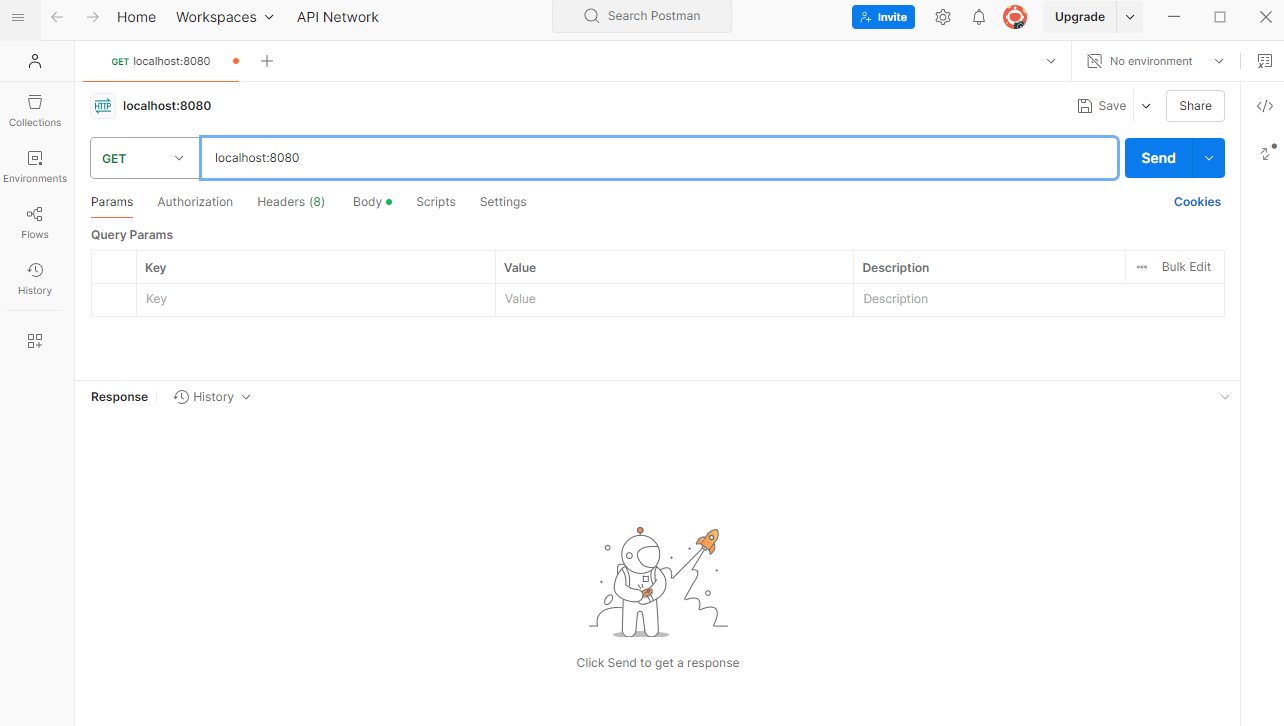Switch to the Body tab
Viewport: 1284px width, 726px height.
[x=372, y=202]
